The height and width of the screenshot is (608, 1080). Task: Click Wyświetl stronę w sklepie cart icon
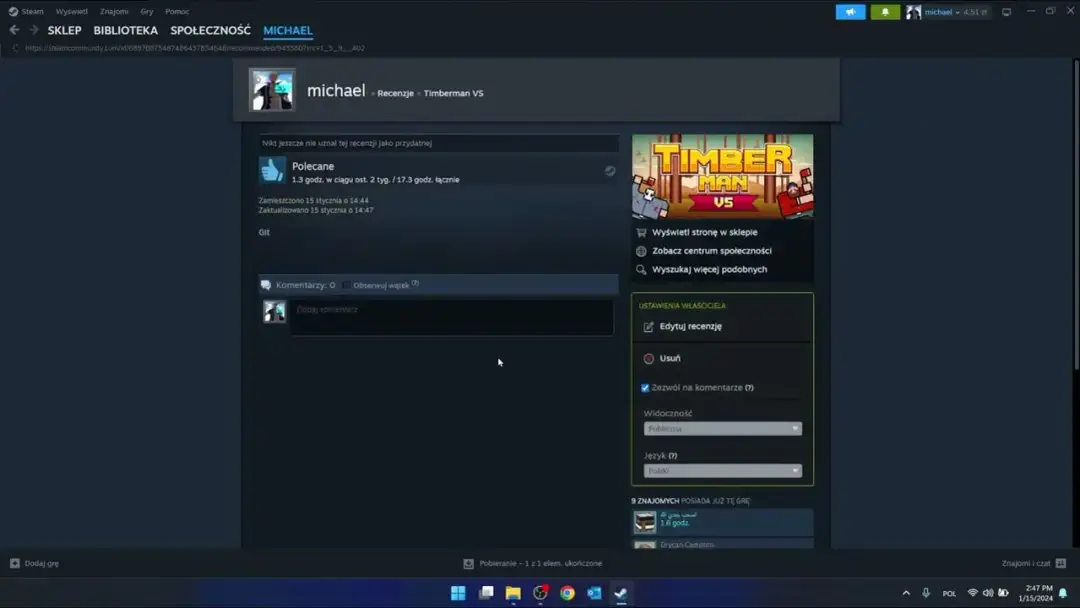click(x=642, y=232)
